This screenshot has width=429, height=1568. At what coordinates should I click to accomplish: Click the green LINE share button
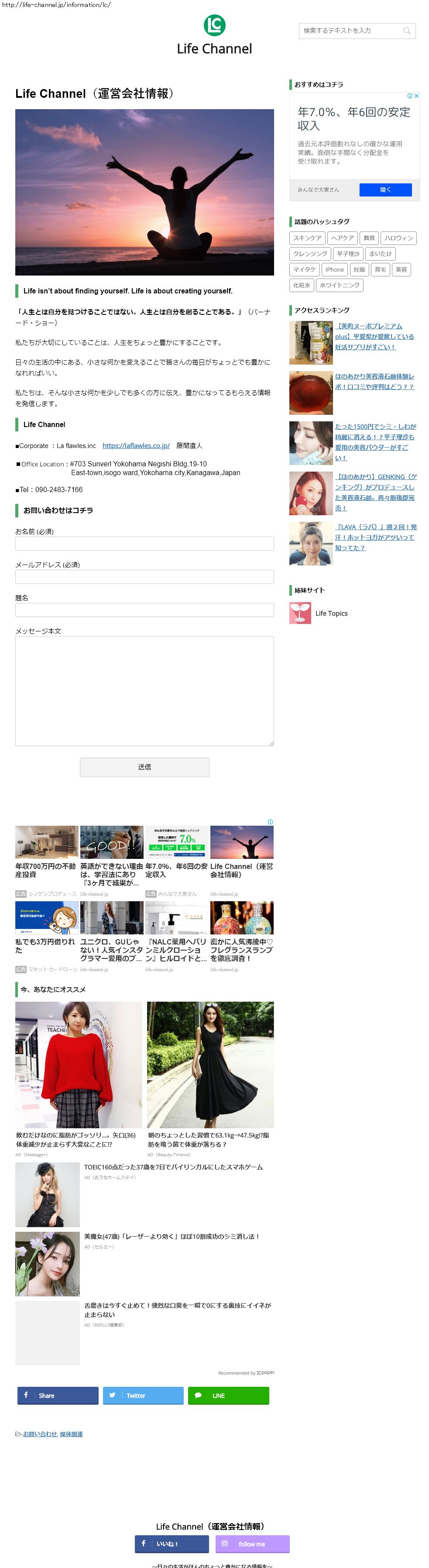tap(229, 1395)
